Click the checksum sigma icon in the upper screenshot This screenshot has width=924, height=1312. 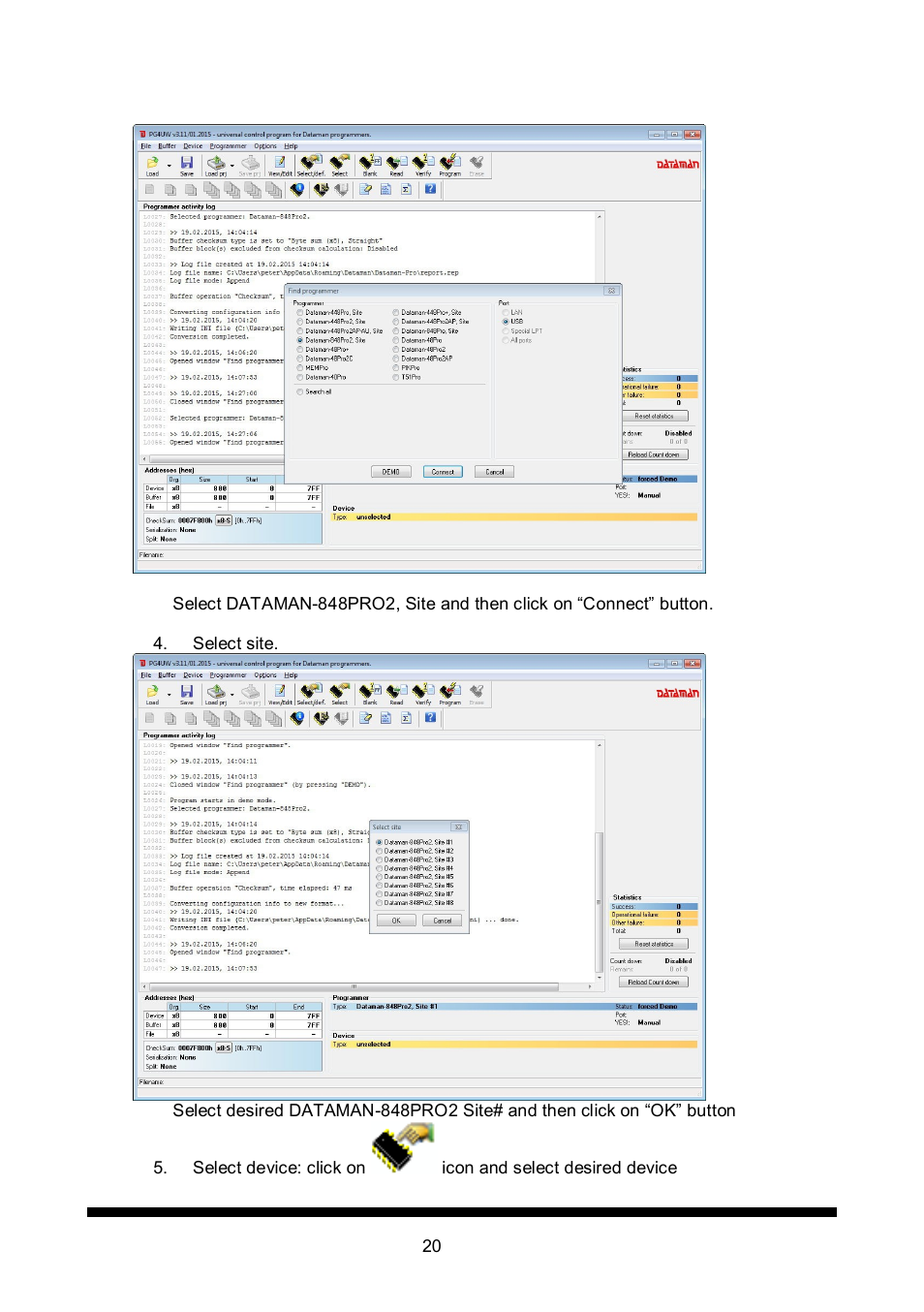(x=406, y=190)
